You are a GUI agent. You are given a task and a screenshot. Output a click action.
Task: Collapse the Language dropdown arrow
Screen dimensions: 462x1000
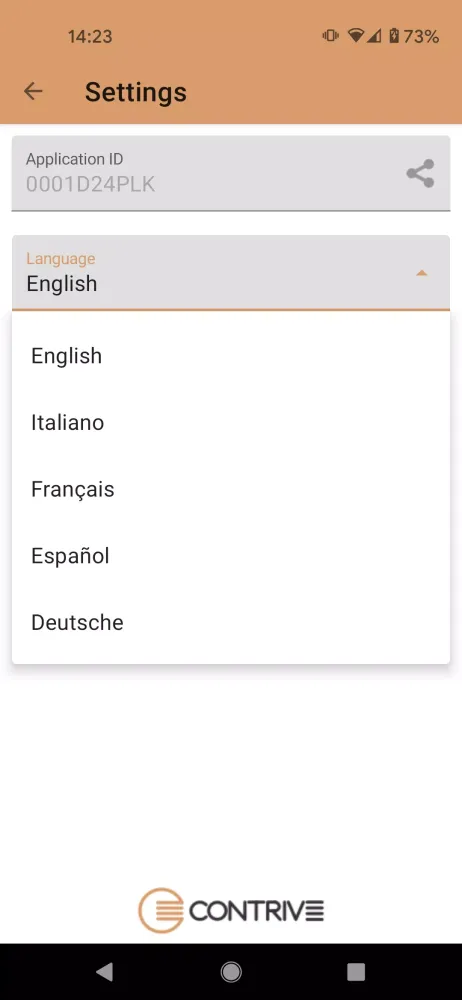point(421,273)
